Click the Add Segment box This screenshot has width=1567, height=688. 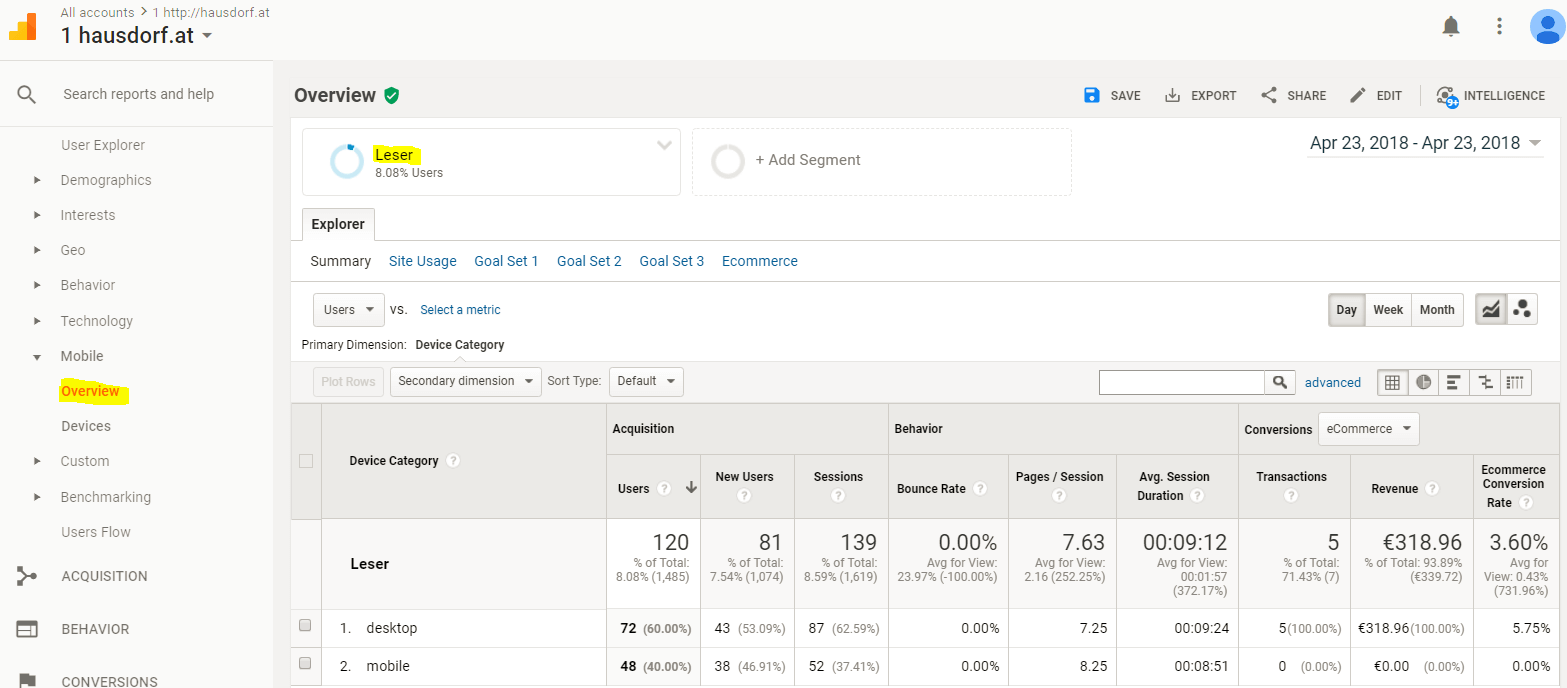pos(881,161)
